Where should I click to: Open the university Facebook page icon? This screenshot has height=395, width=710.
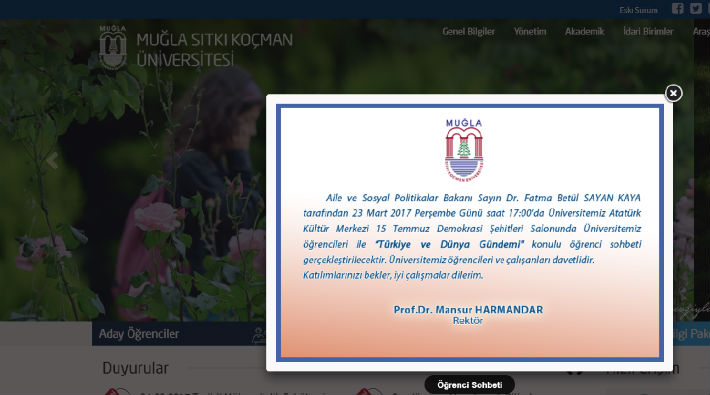[x=677, y=9]
